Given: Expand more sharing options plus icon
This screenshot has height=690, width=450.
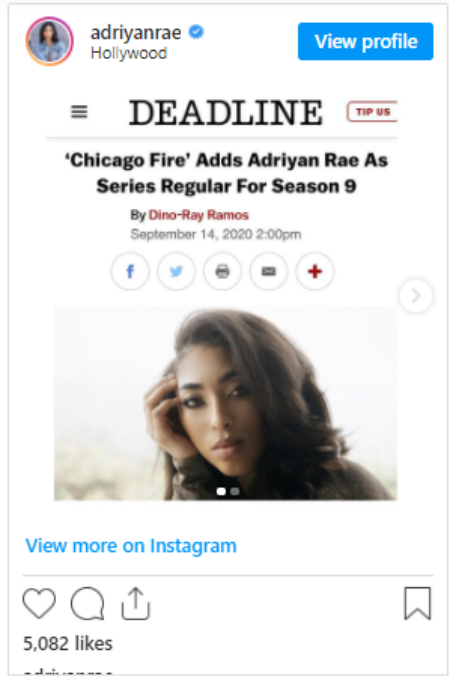Looking at the screenshot, I should pyautogui.click(x=315, y=272).
